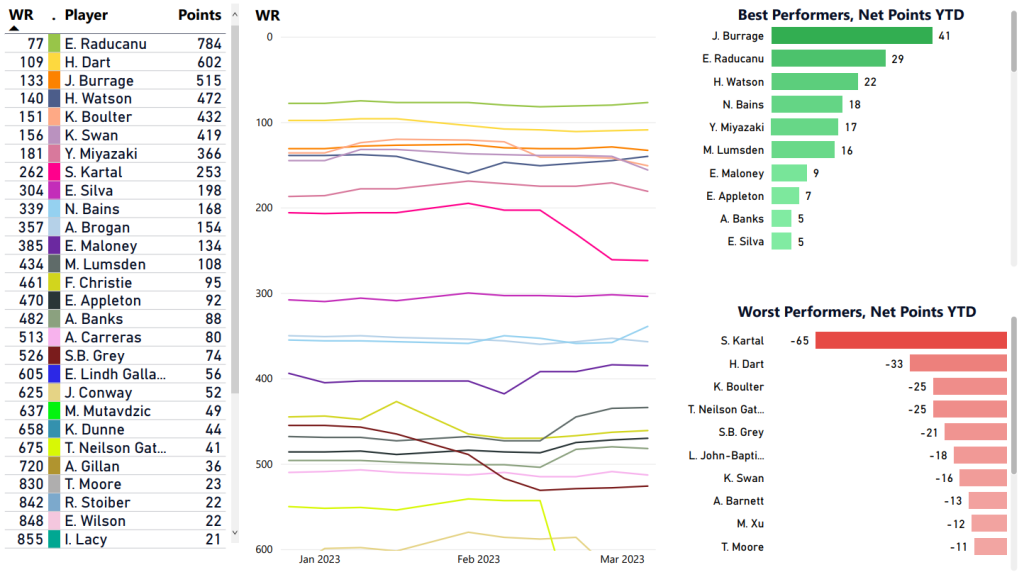Click the WR ascending sort arrow
This screenshot has height=577, width=1024.
click(x=14, y=28)
